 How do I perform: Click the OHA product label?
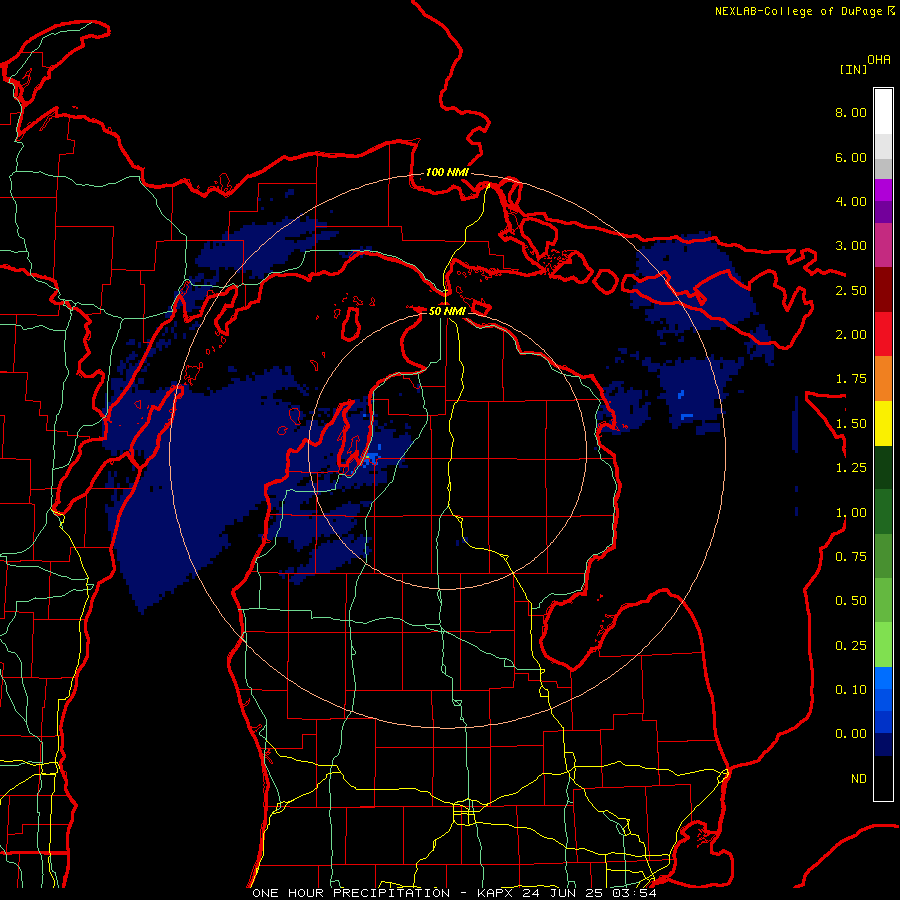click(879, 60)
